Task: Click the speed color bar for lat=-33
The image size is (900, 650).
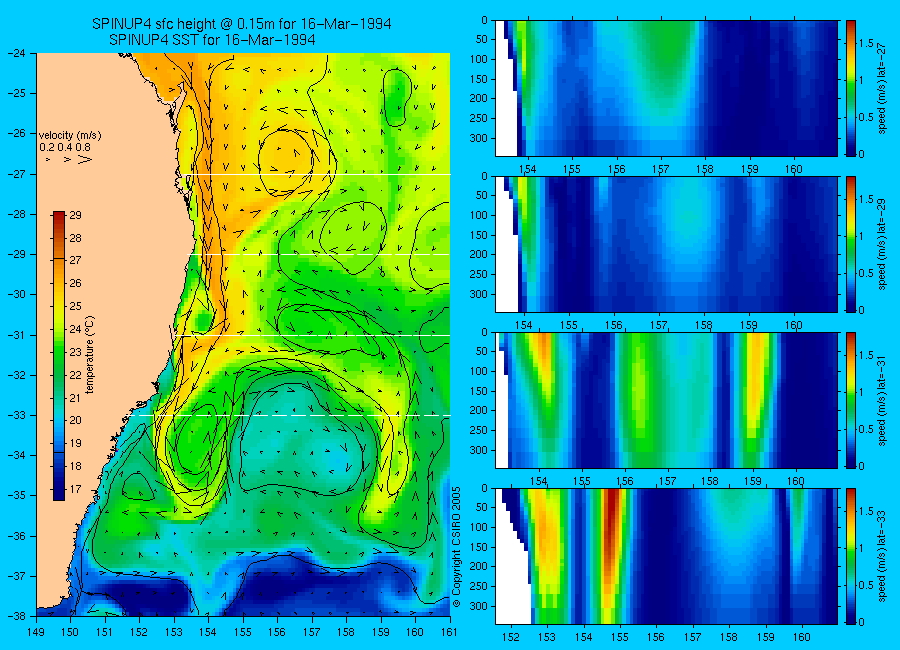Action: click(x=851, y=556)
